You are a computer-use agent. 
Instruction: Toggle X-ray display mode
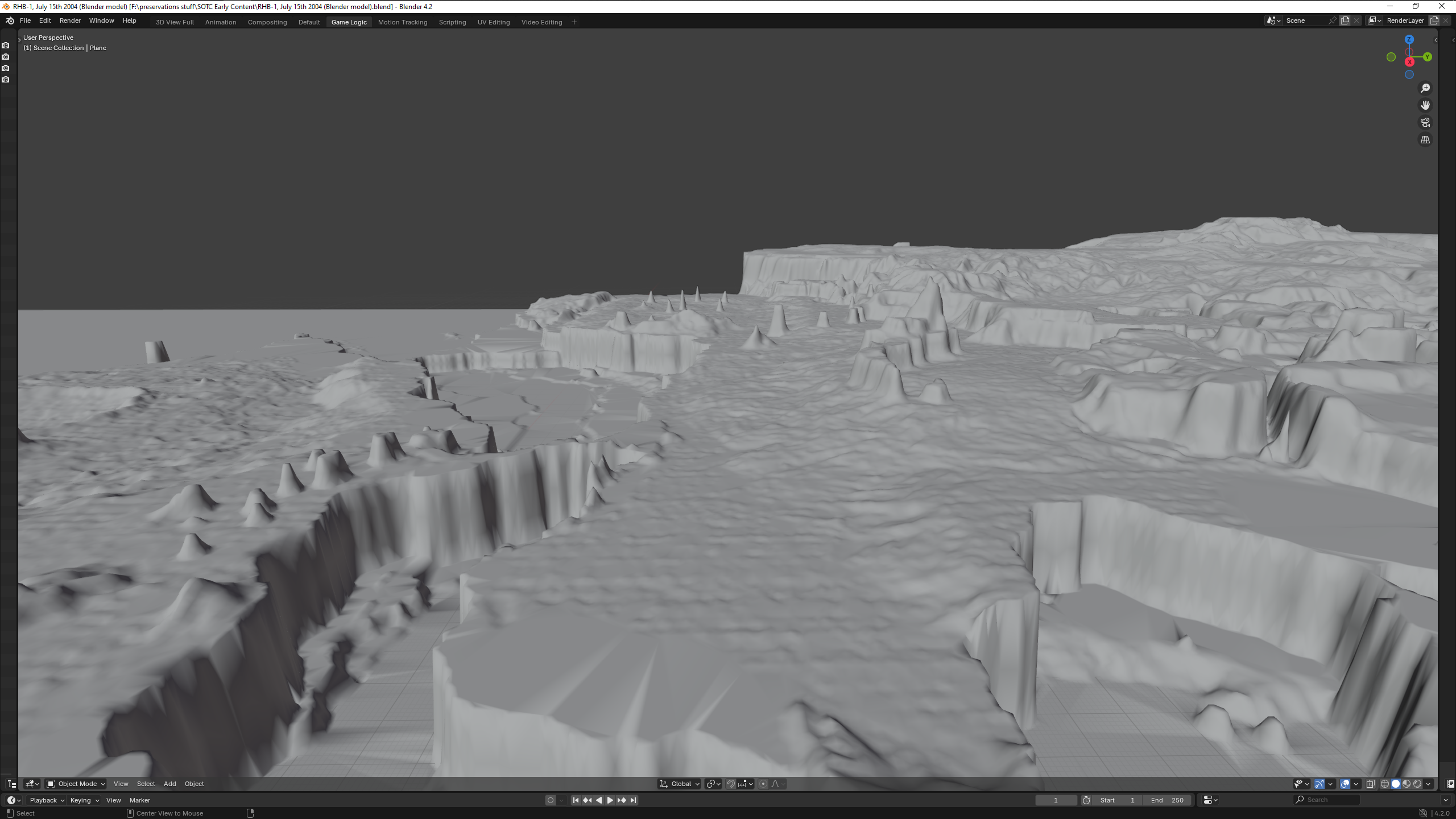(1371, 784)
